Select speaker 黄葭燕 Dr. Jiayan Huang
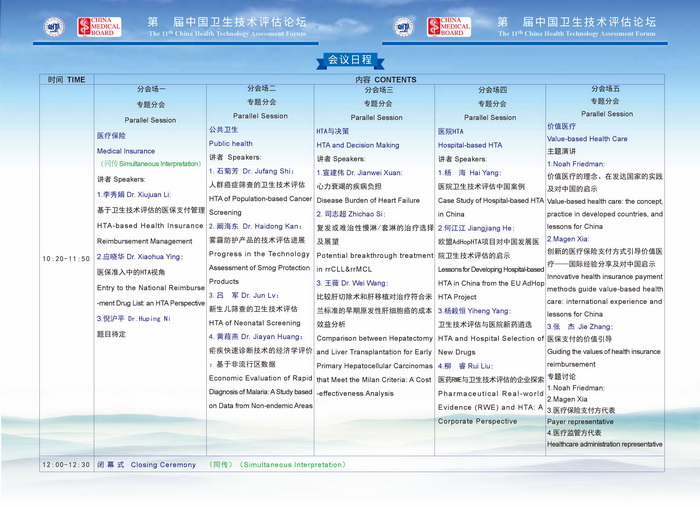The width and height of the screenshot is (700, 507). point(256,337)
